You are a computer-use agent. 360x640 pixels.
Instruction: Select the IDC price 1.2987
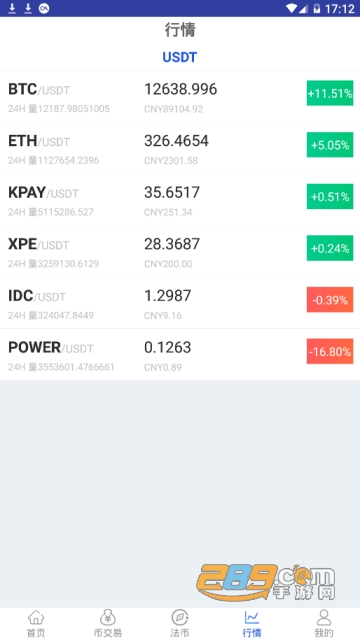coord(167,296)
